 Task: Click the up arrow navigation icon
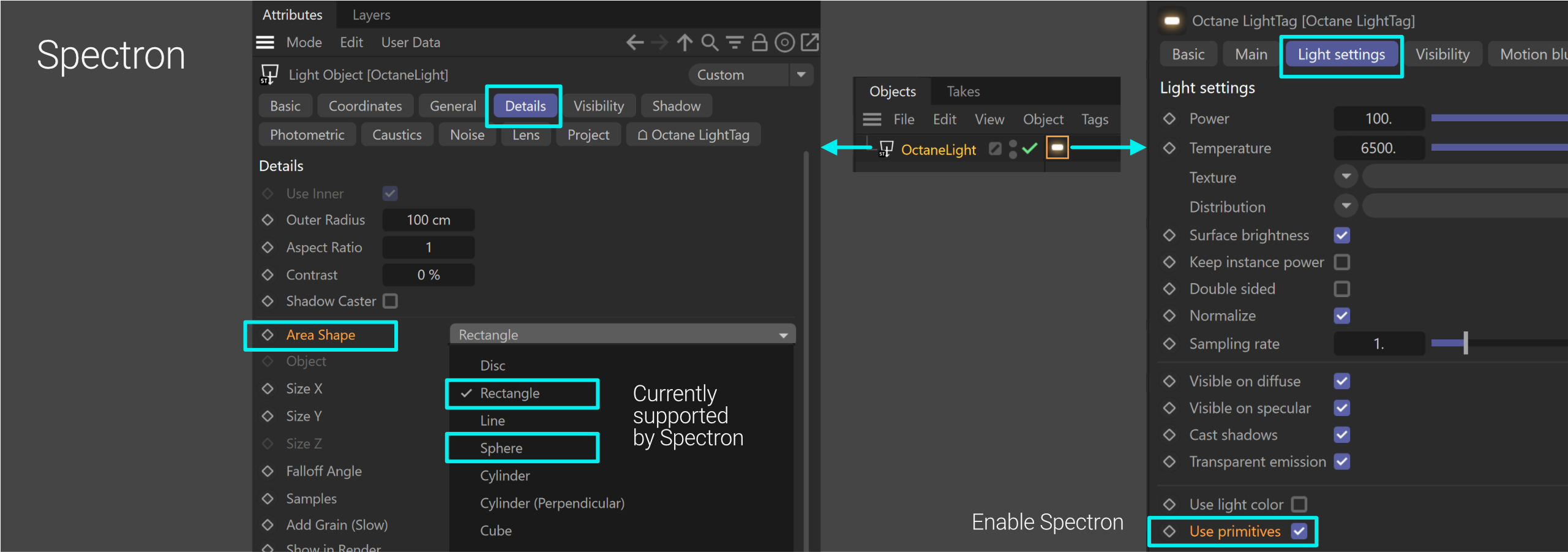point(685,42)
